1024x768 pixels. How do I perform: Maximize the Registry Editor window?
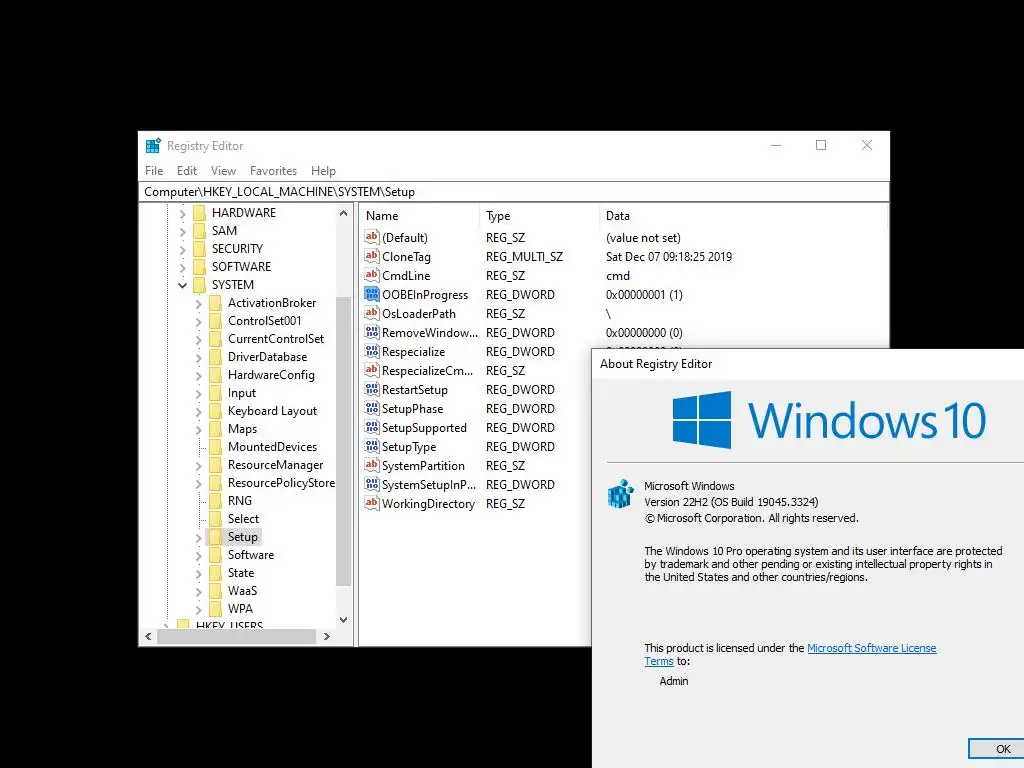[821, 145]
